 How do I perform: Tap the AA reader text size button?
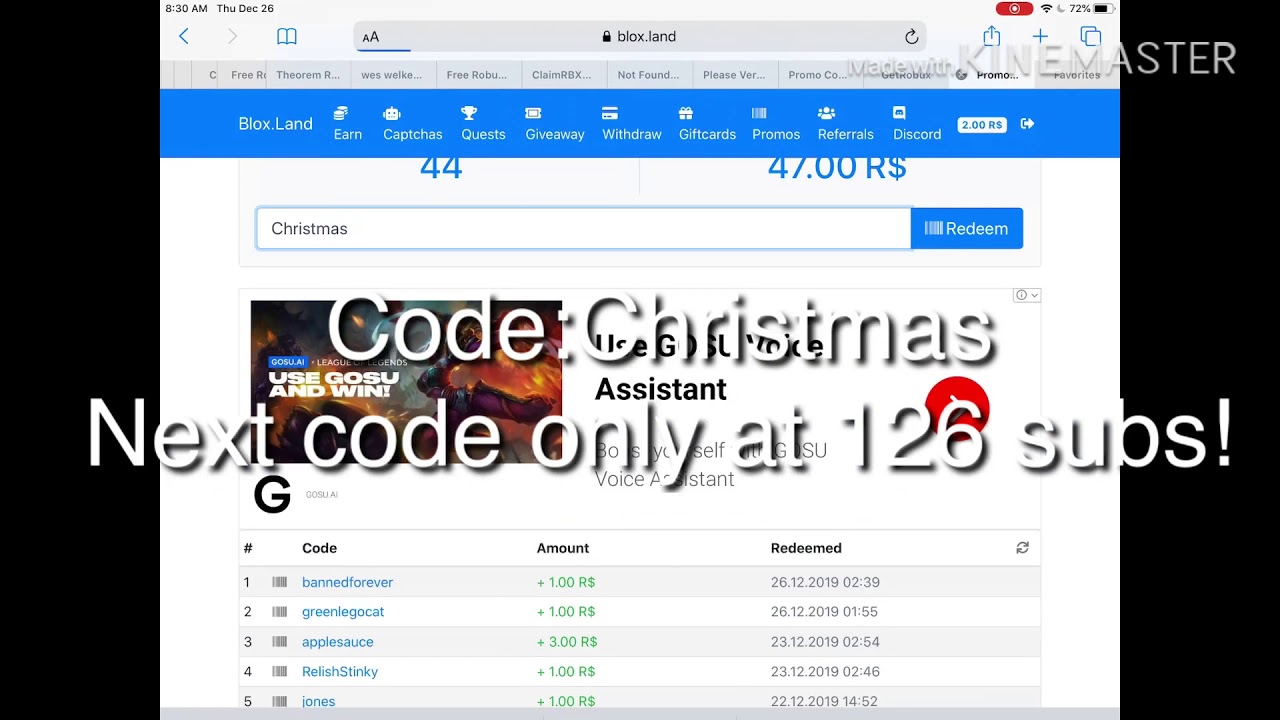pos(371,37)
